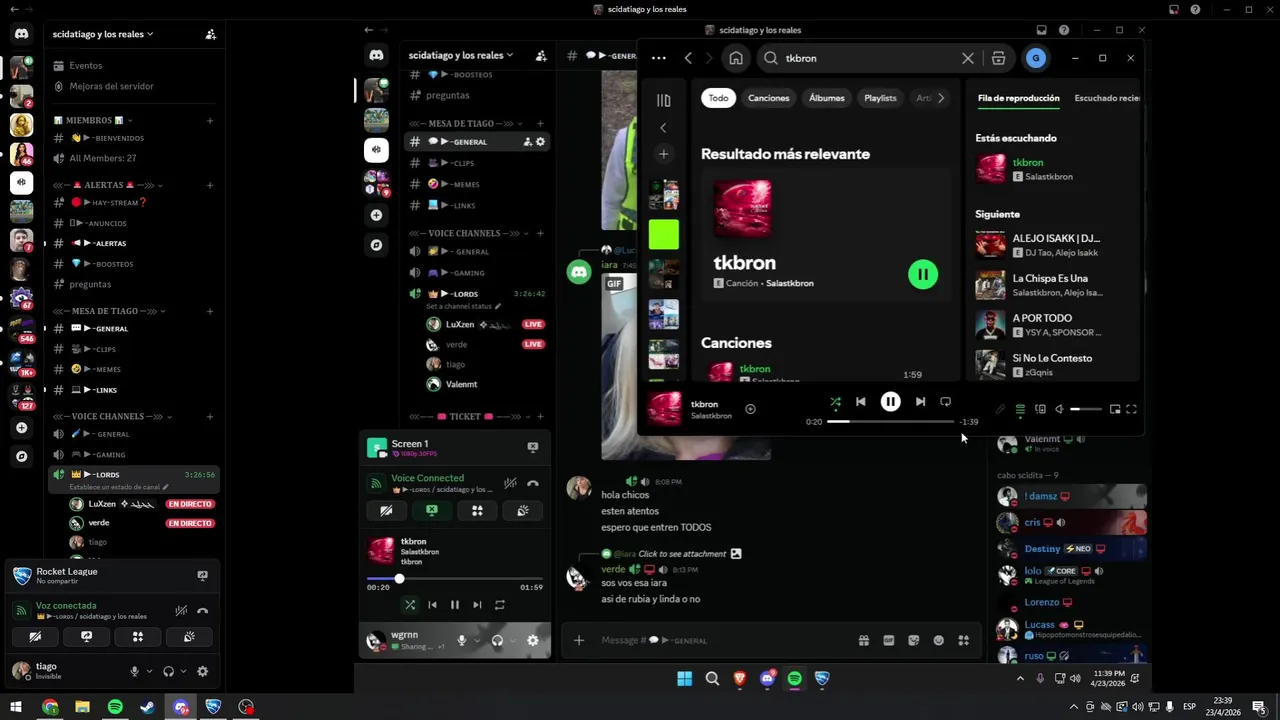Open Discover compass in tiago's server sidebar
1280x720 pixels.
pos(21,456)
